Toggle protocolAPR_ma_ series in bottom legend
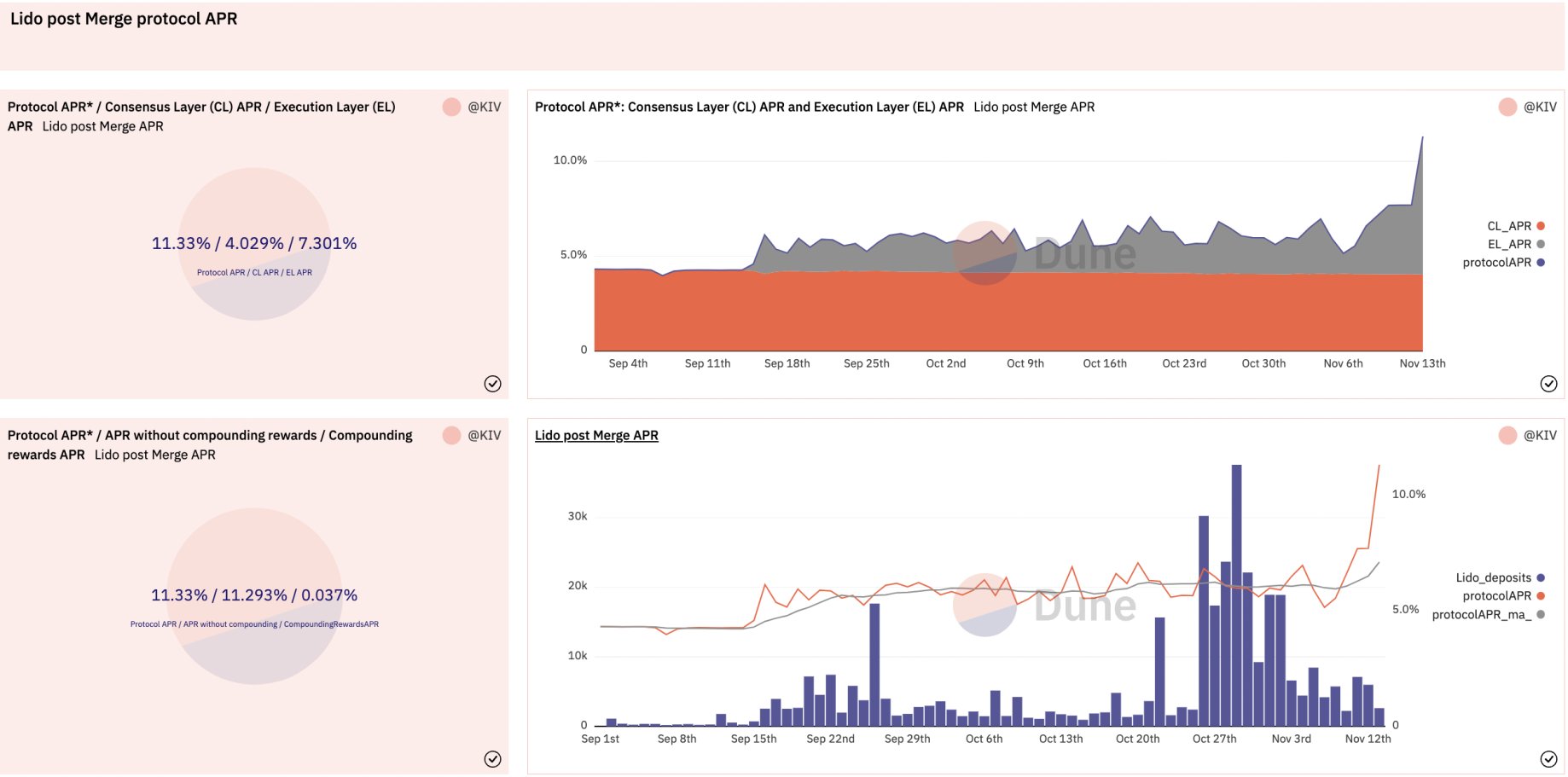Image resolution: width=1568 pixels, height=777 pixels. (x=1489, y=614)
